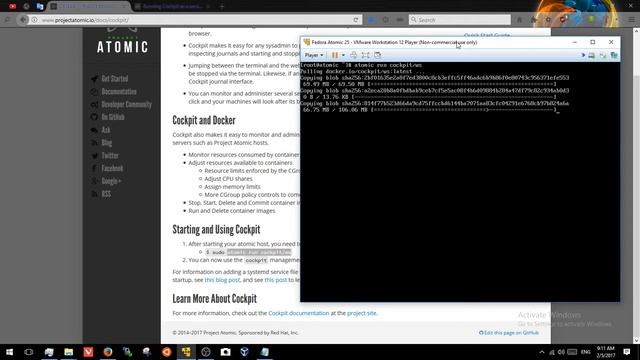Image resolution: width=640 pixels, height=360 pixels.
Task: Open the Firefox hamburger menu
Action: (x=631, y=20)
